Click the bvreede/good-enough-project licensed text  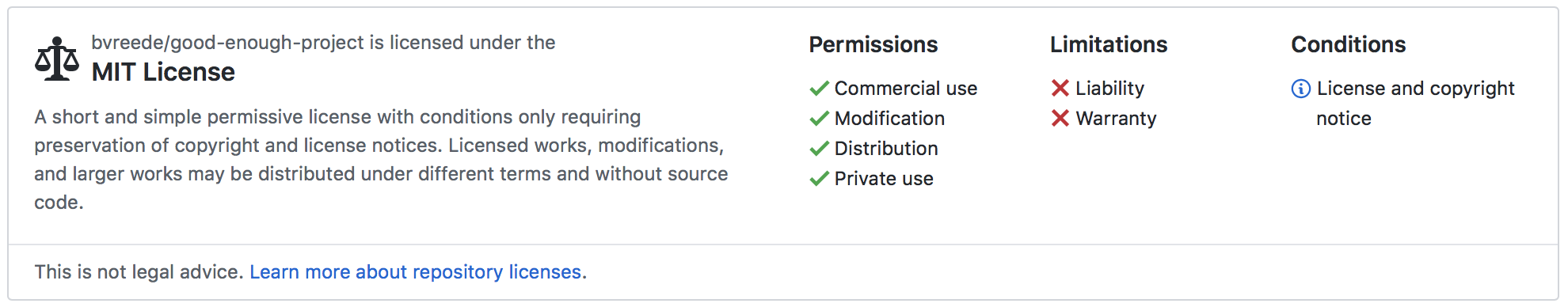pyautogui.click(x=323, y=43)
